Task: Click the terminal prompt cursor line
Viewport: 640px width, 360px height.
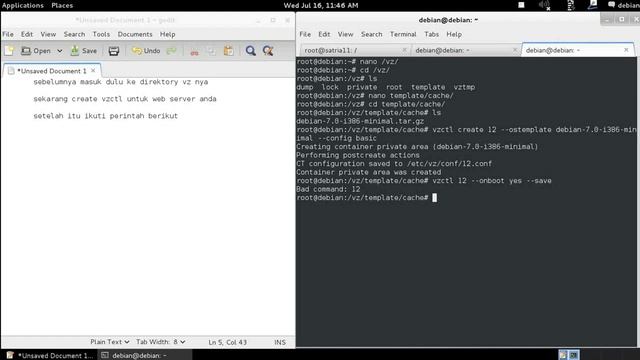Action: (x=367, y=198)
